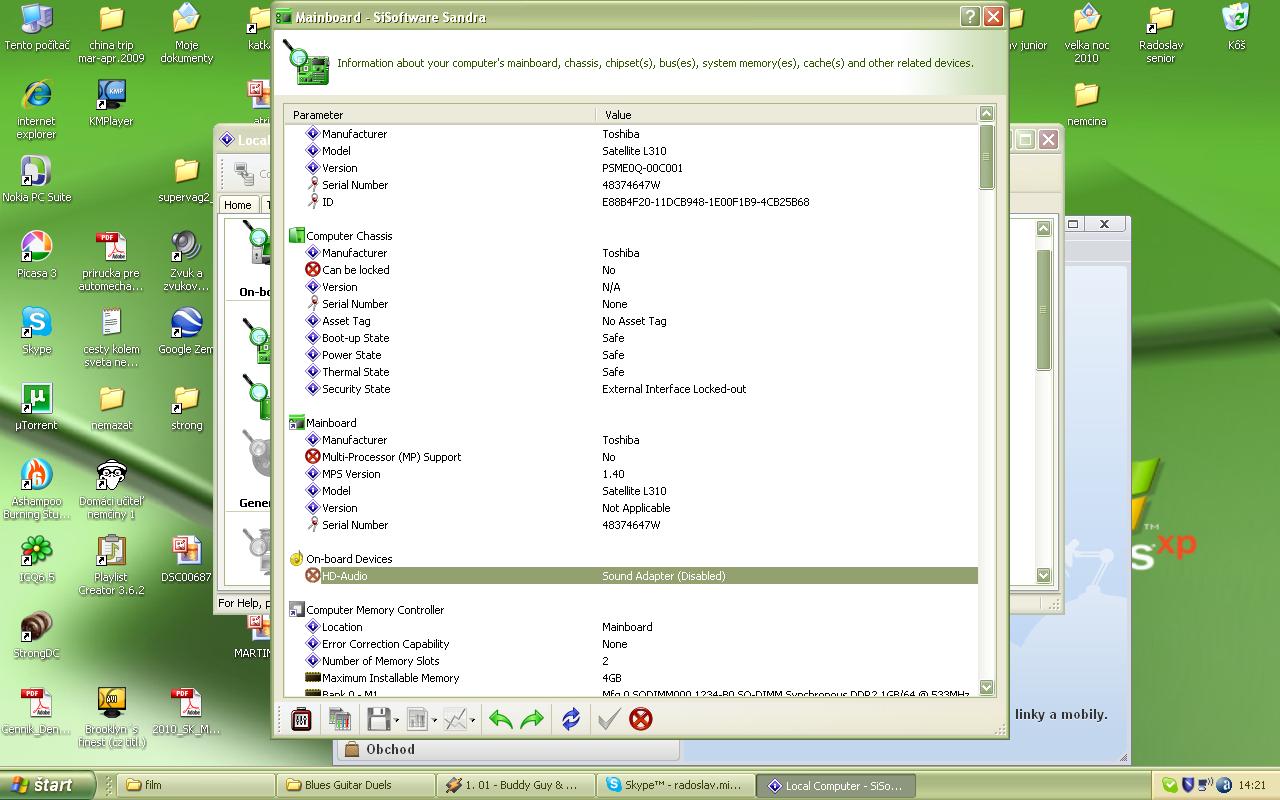Select the Computer Chassis section heading
This screenshot has height=800, width=1280.
[x=349, y=236]
